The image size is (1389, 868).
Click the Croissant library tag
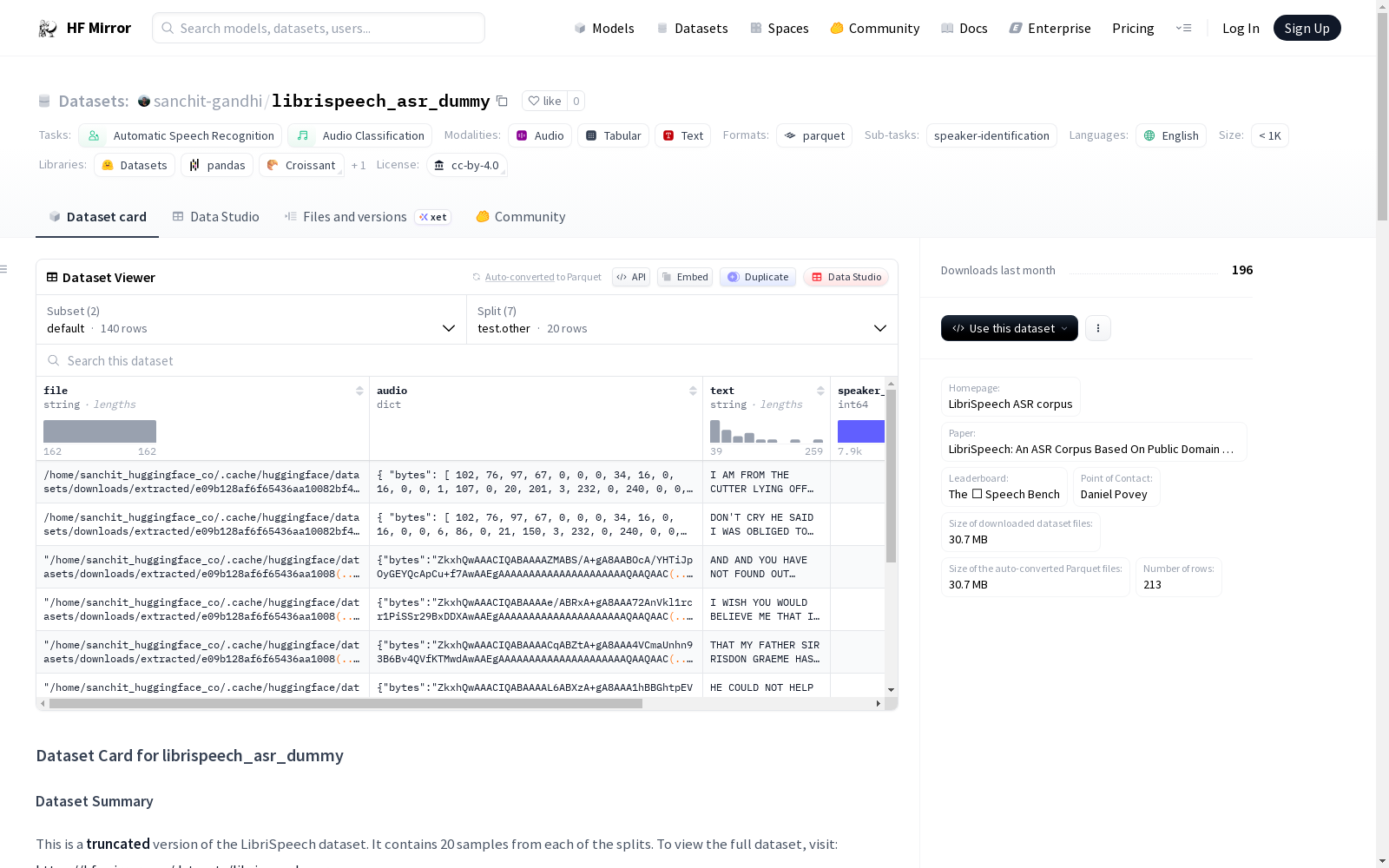pyautogui.click(x=301, y=165)
